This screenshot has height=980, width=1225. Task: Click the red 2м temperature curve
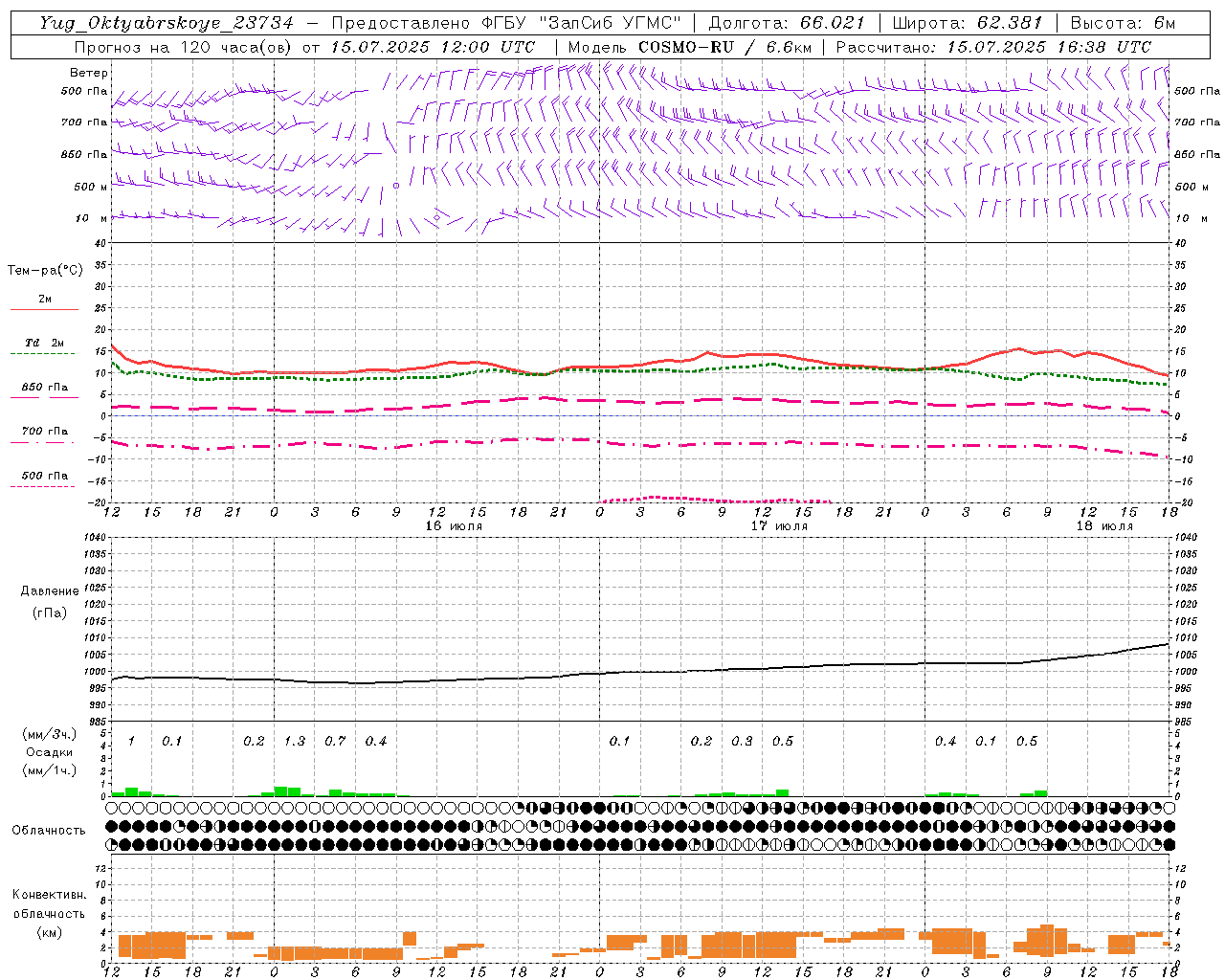[x=640, y=365]
